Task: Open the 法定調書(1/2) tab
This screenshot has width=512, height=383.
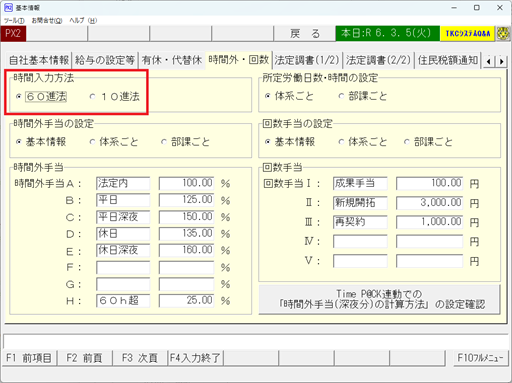Action: point(307,60)
